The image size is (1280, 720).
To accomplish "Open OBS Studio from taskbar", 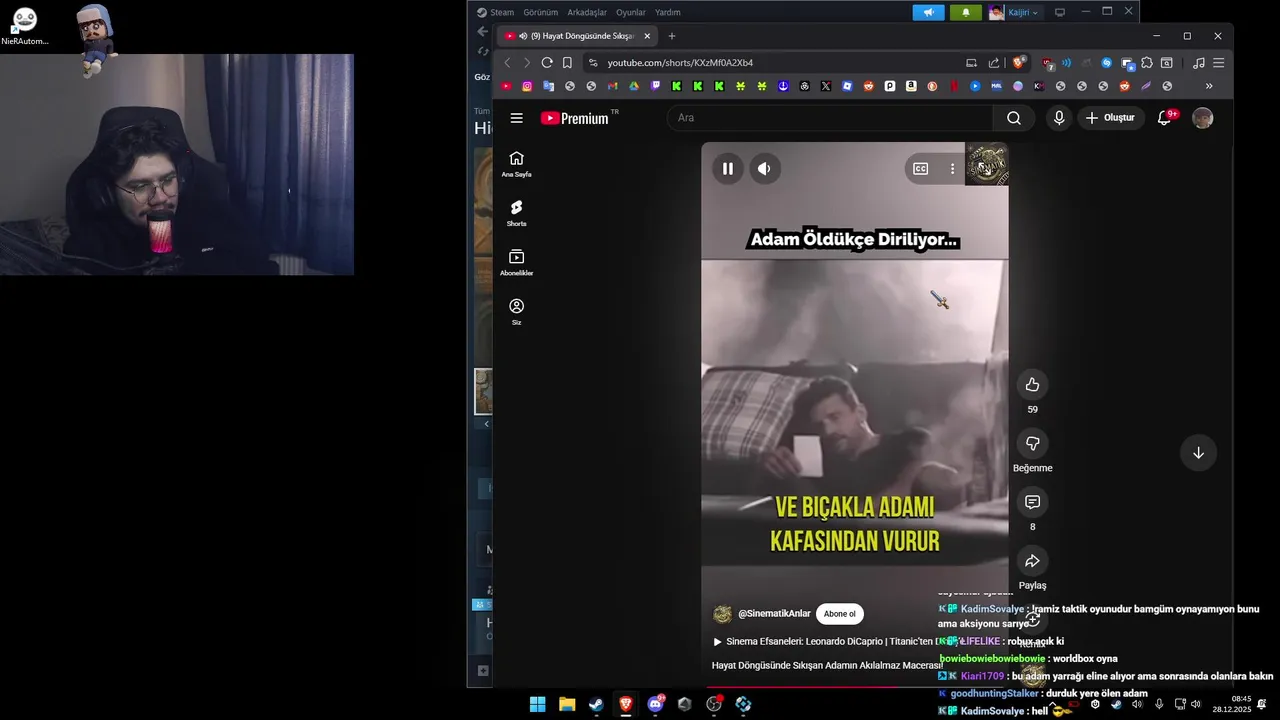I will (714, 704).
